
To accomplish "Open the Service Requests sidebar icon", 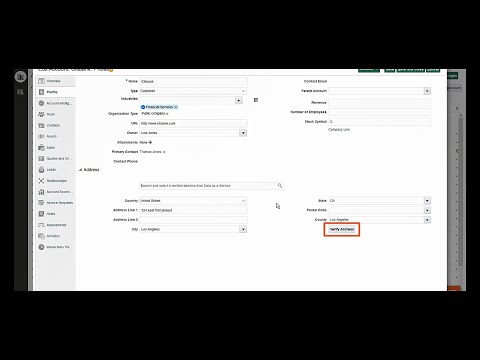I will pyautogui.click(x=41, y=203).
